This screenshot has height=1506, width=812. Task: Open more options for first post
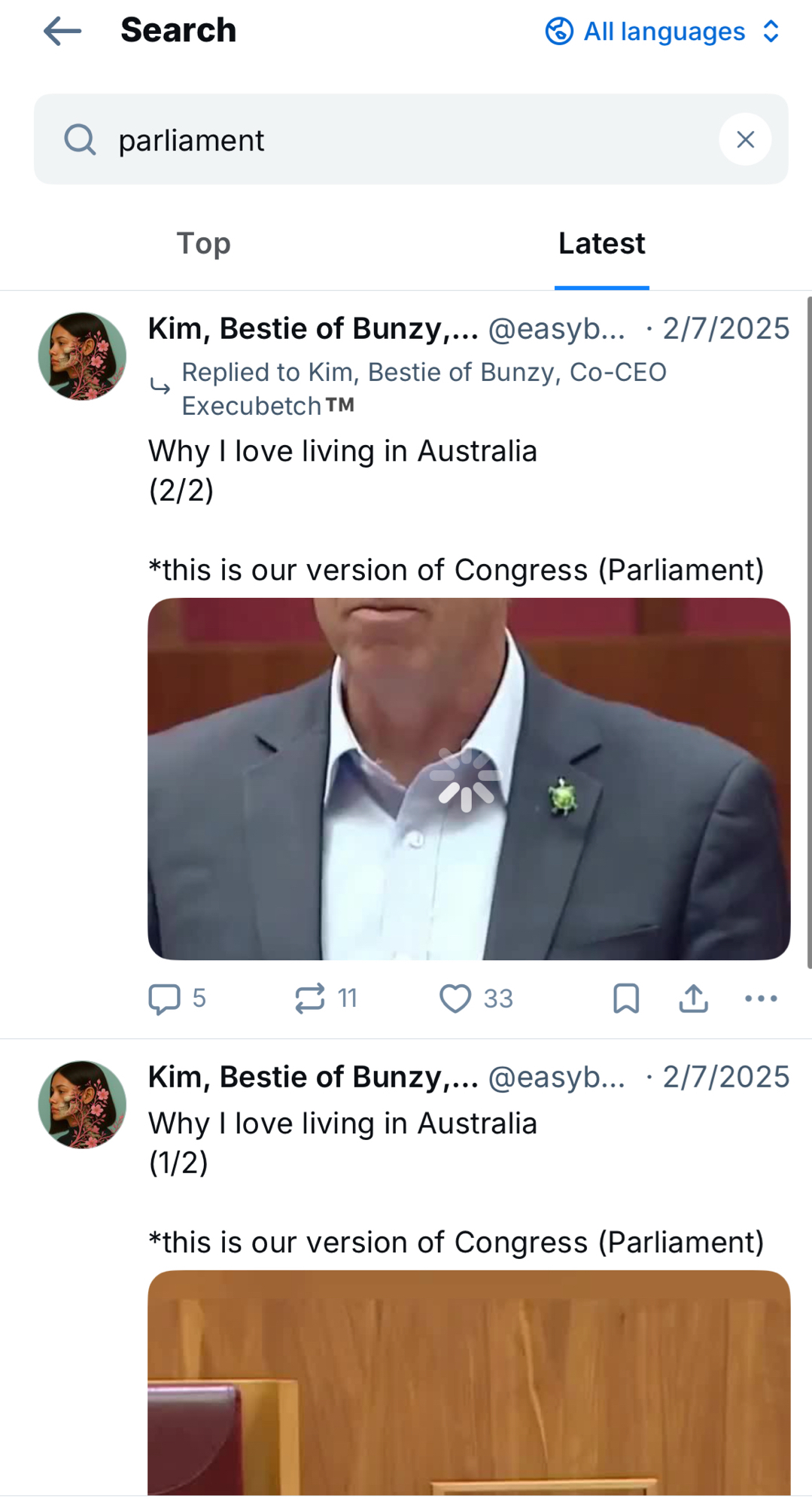[761, 998]
